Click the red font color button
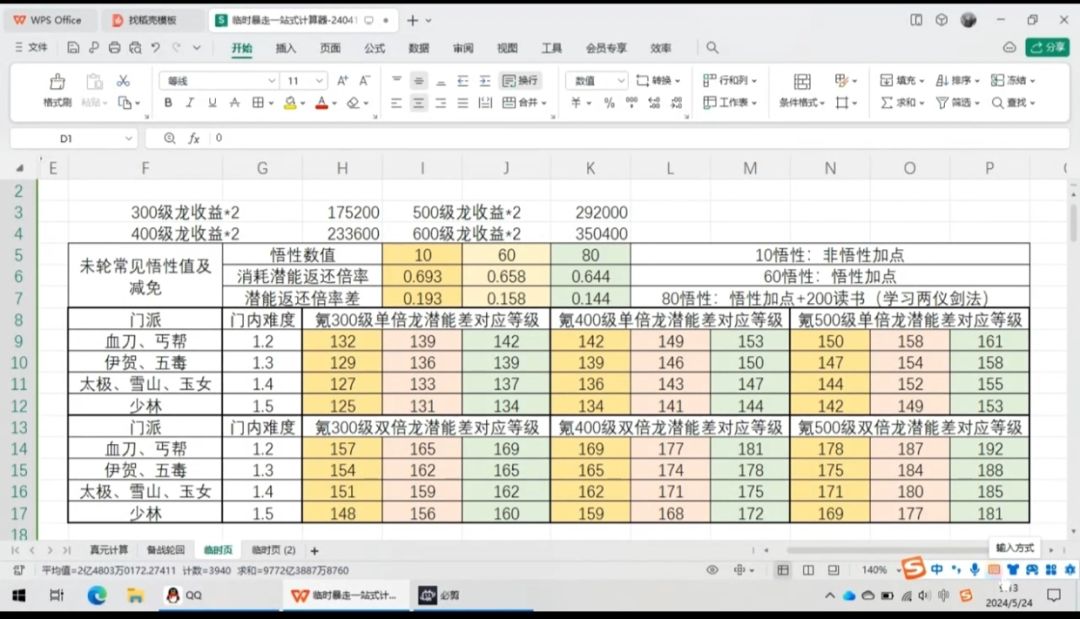Screen dimensions: 1080x619 pos(322,103)
